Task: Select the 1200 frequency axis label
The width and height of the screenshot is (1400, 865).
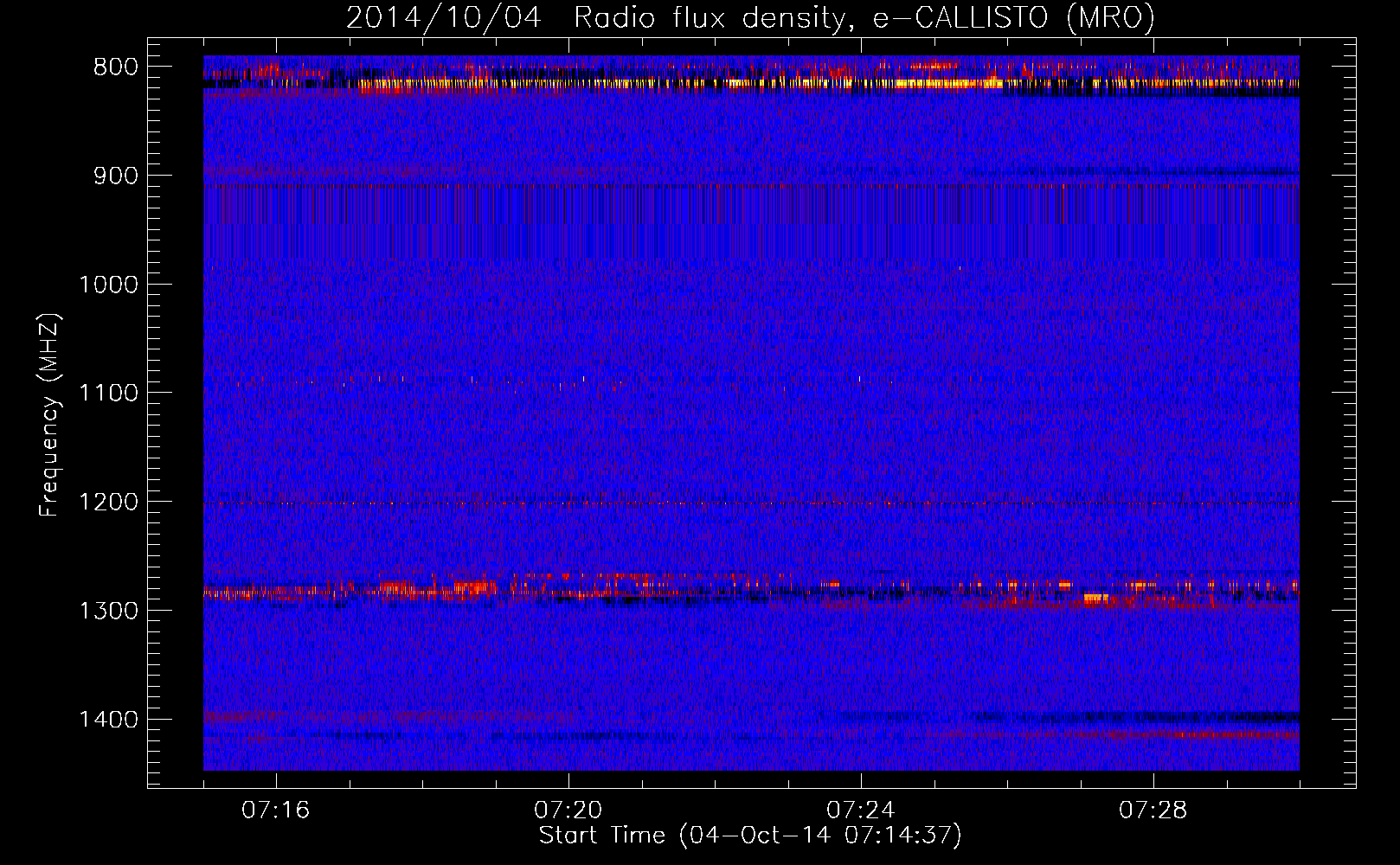Action: [108, 503]
